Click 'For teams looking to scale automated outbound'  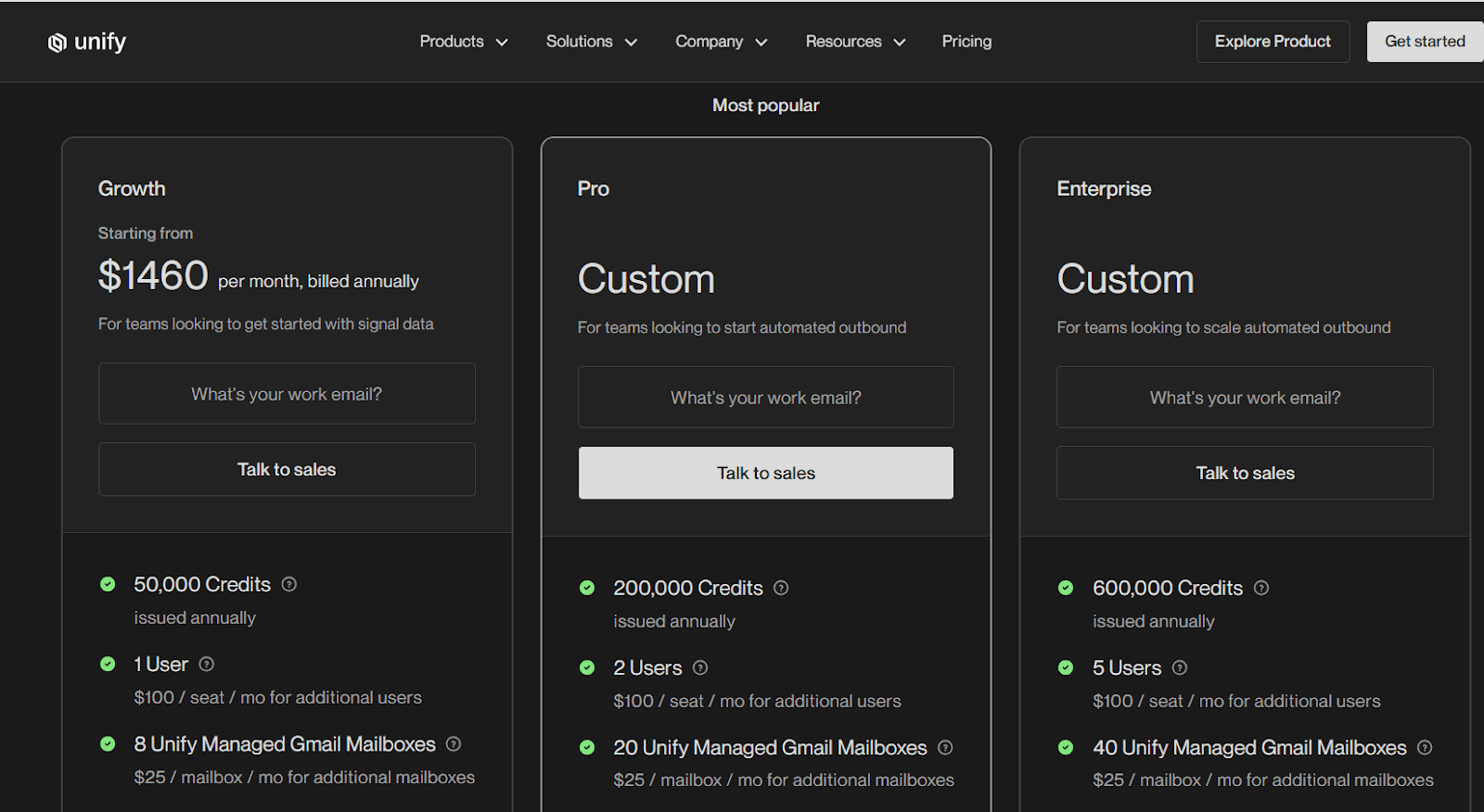(x=1224, y=327)
